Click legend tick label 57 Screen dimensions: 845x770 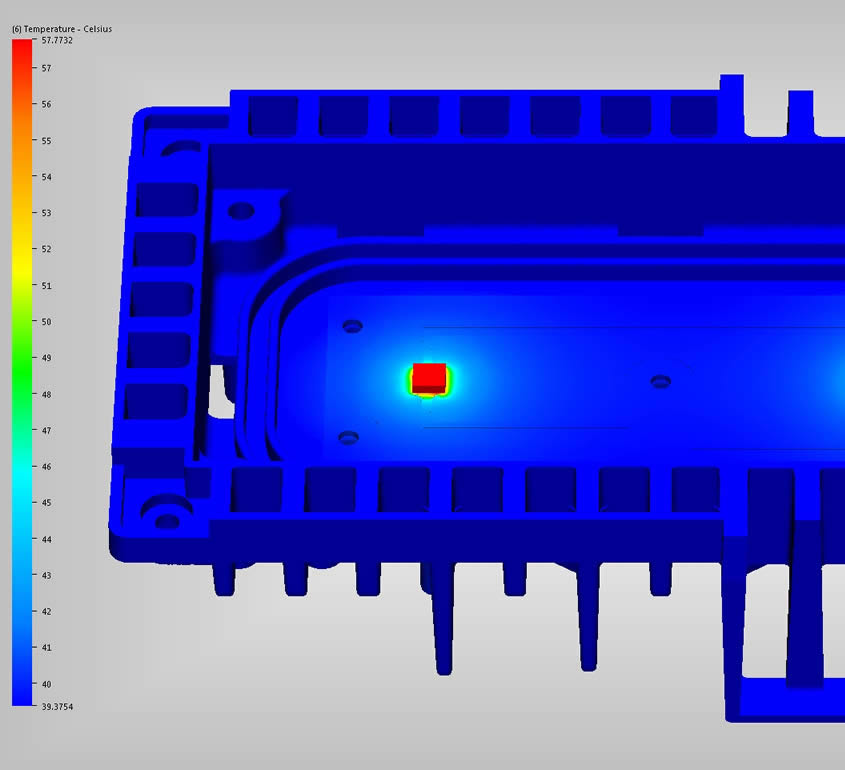(x=46, y=68)
